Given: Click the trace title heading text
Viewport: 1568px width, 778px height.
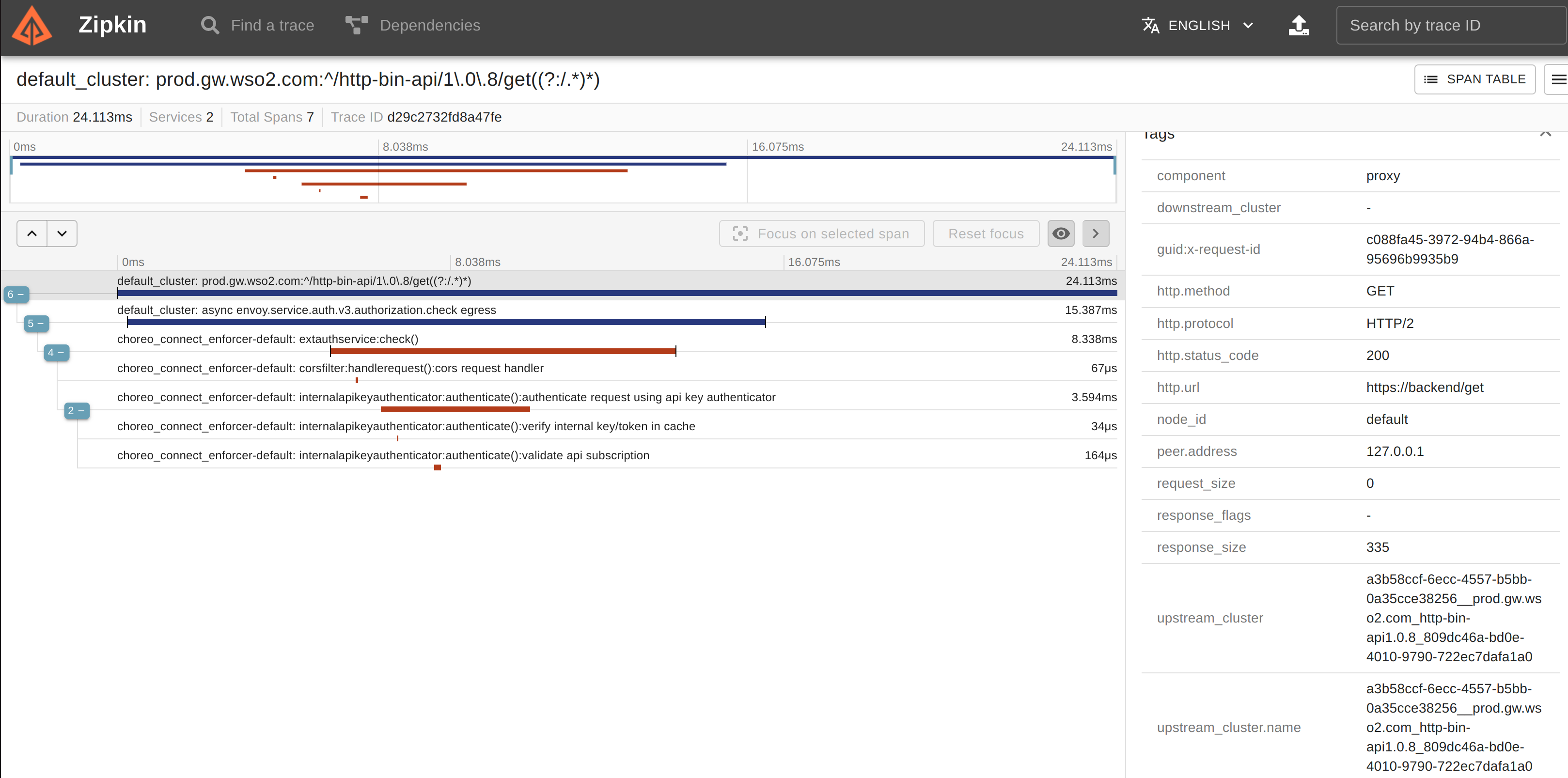Looking at the screenshot, I should (x=308, y=79).
